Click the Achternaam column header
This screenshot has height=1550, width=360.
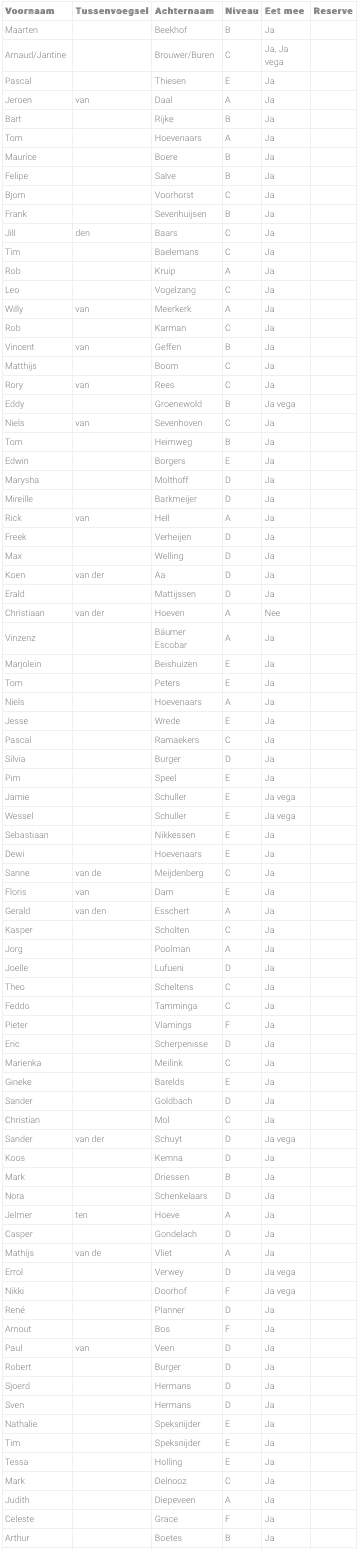185,10
